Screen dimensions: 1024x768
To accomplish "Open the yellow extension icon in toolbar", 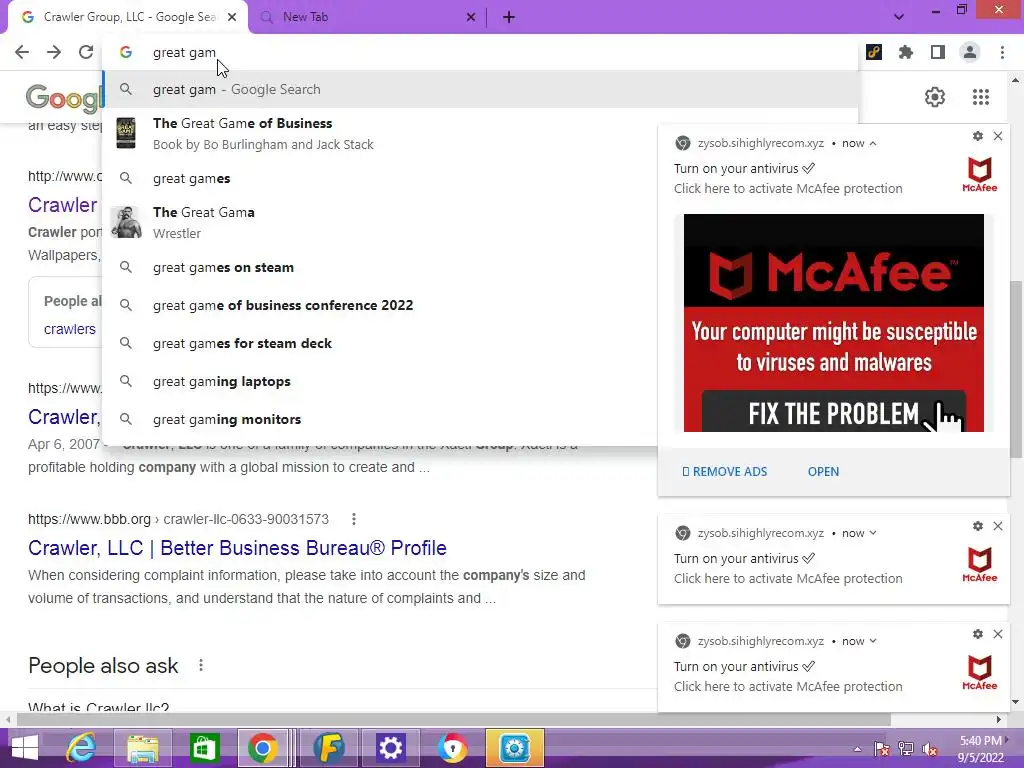I will point(874,52).
